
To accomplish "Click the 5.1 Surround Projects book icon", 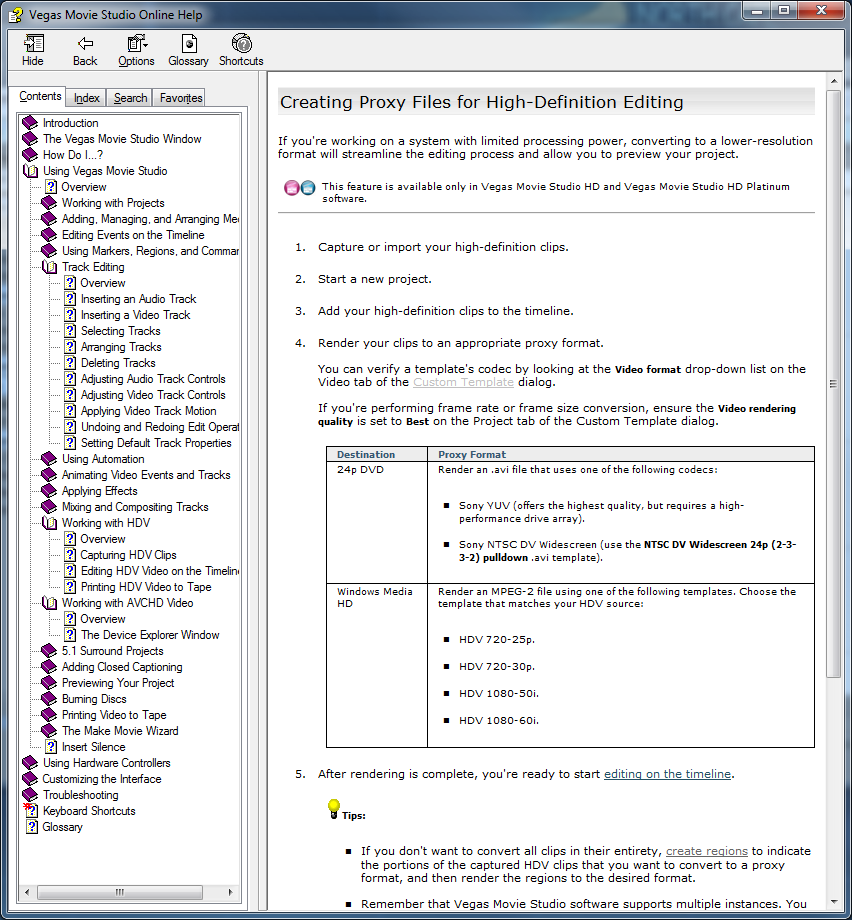I will click(49, 651).
